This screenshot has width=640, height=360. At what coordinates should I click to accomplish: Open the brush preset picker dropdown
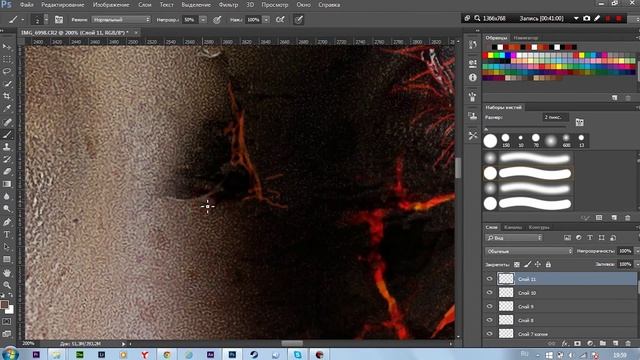tap(46, 20)
